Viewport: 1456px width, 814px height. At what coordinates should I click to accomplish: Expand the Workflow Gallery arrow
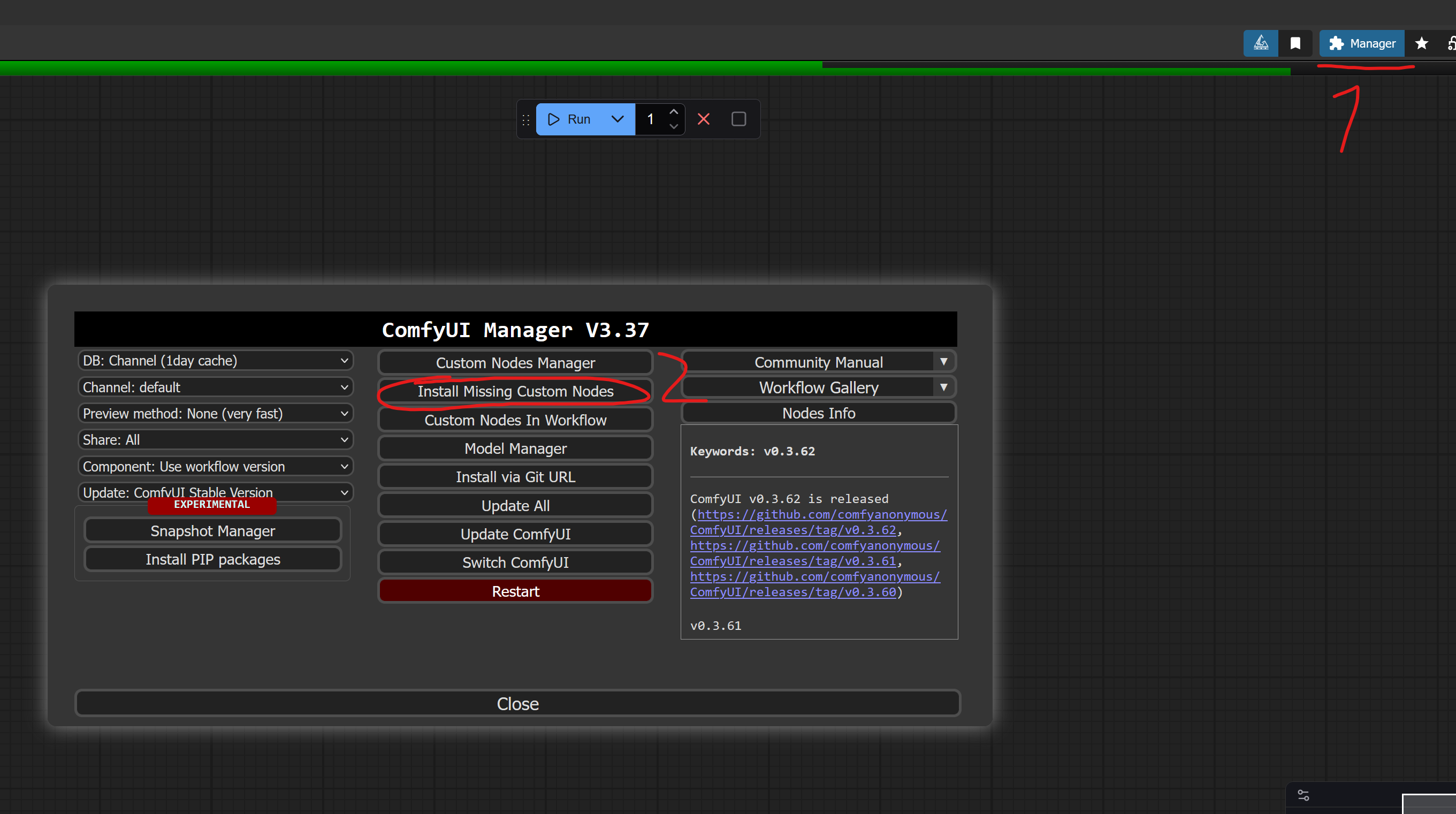[943, 387]
